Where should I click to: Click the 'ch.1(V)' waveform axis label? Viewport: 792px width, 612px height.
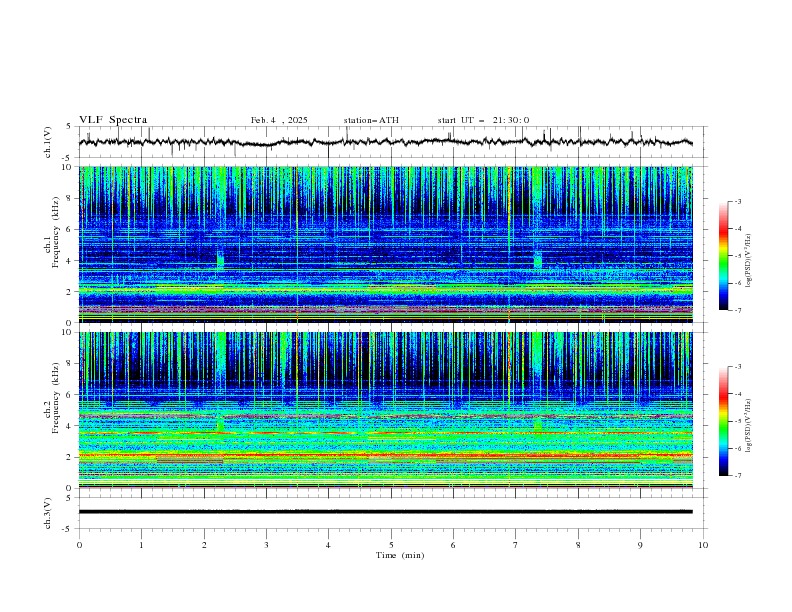[48, 142]
